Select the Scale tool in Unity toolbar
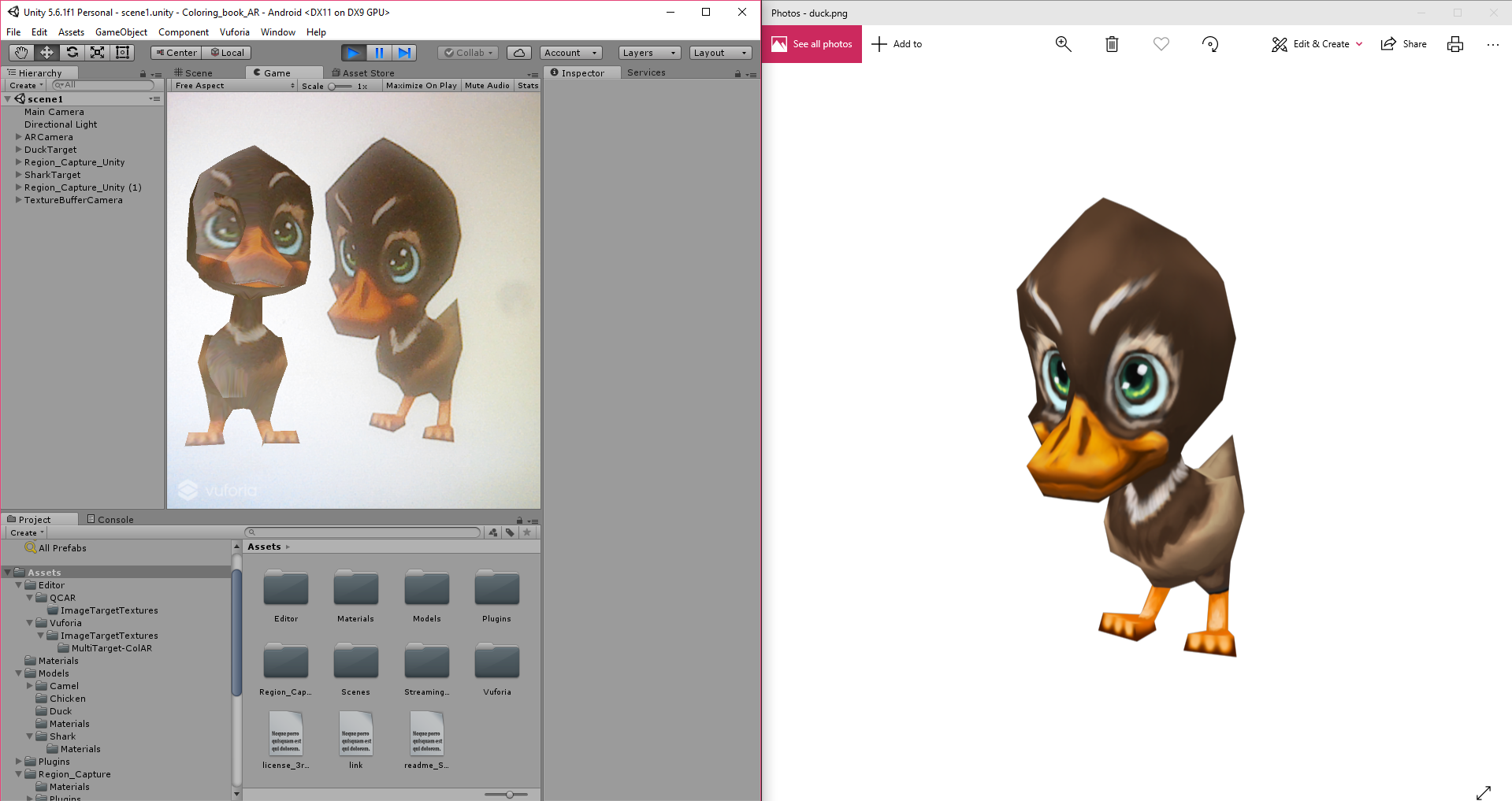Image resolution: width=1512 pixels, height=801 pixels. point(97,53)
